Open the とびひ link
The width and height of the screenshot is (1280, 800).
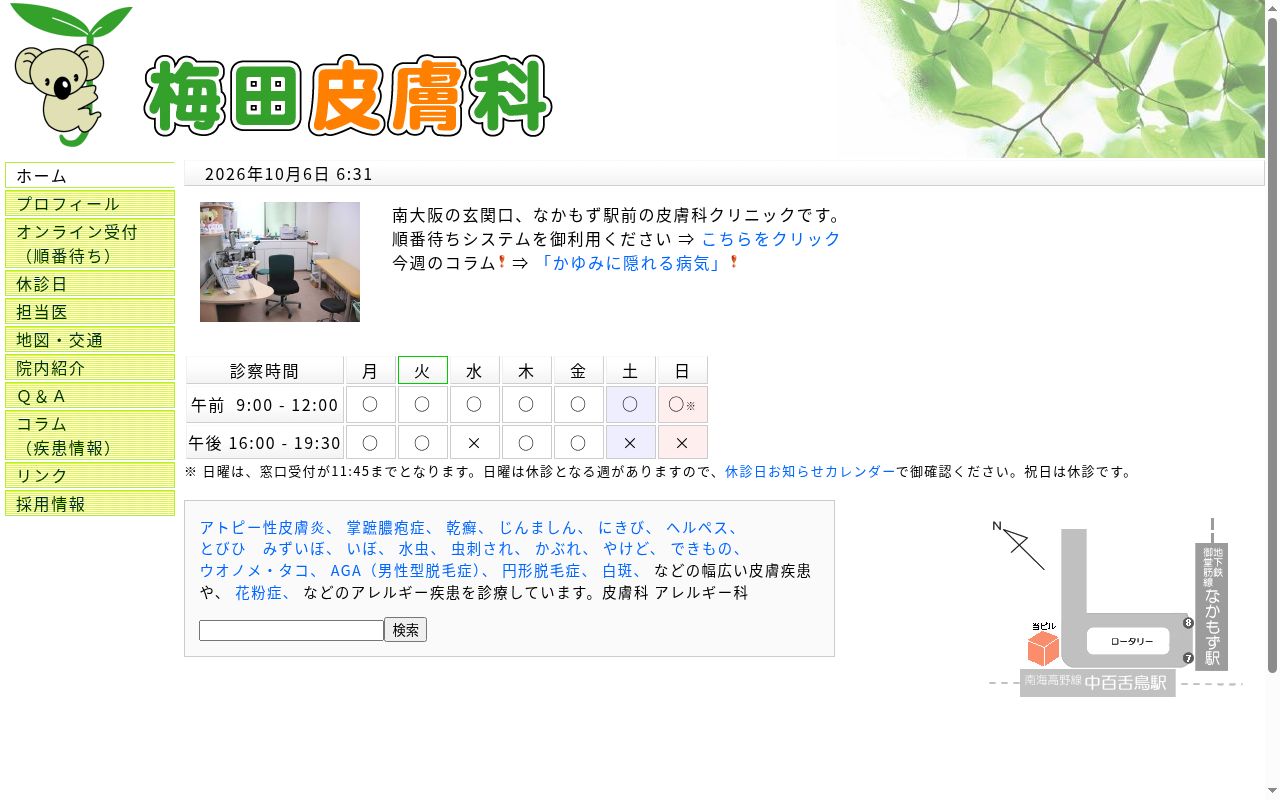click(222, 549)
